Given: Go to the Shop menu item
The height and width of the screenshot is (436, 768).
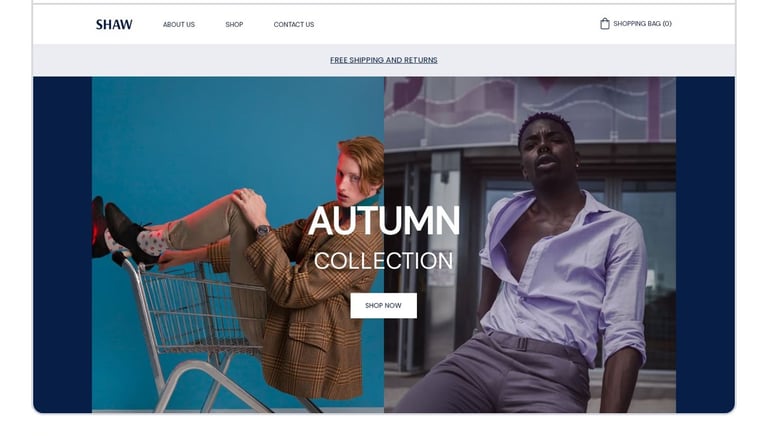Looking at the screenshot, I should 234,24.
